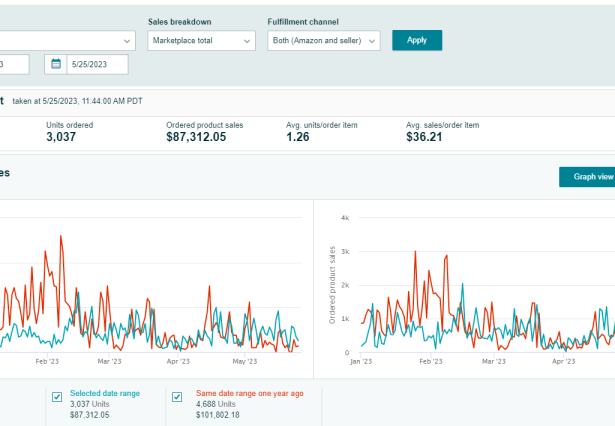Uncheck the Selected date range checkbox

pos(57,395)
